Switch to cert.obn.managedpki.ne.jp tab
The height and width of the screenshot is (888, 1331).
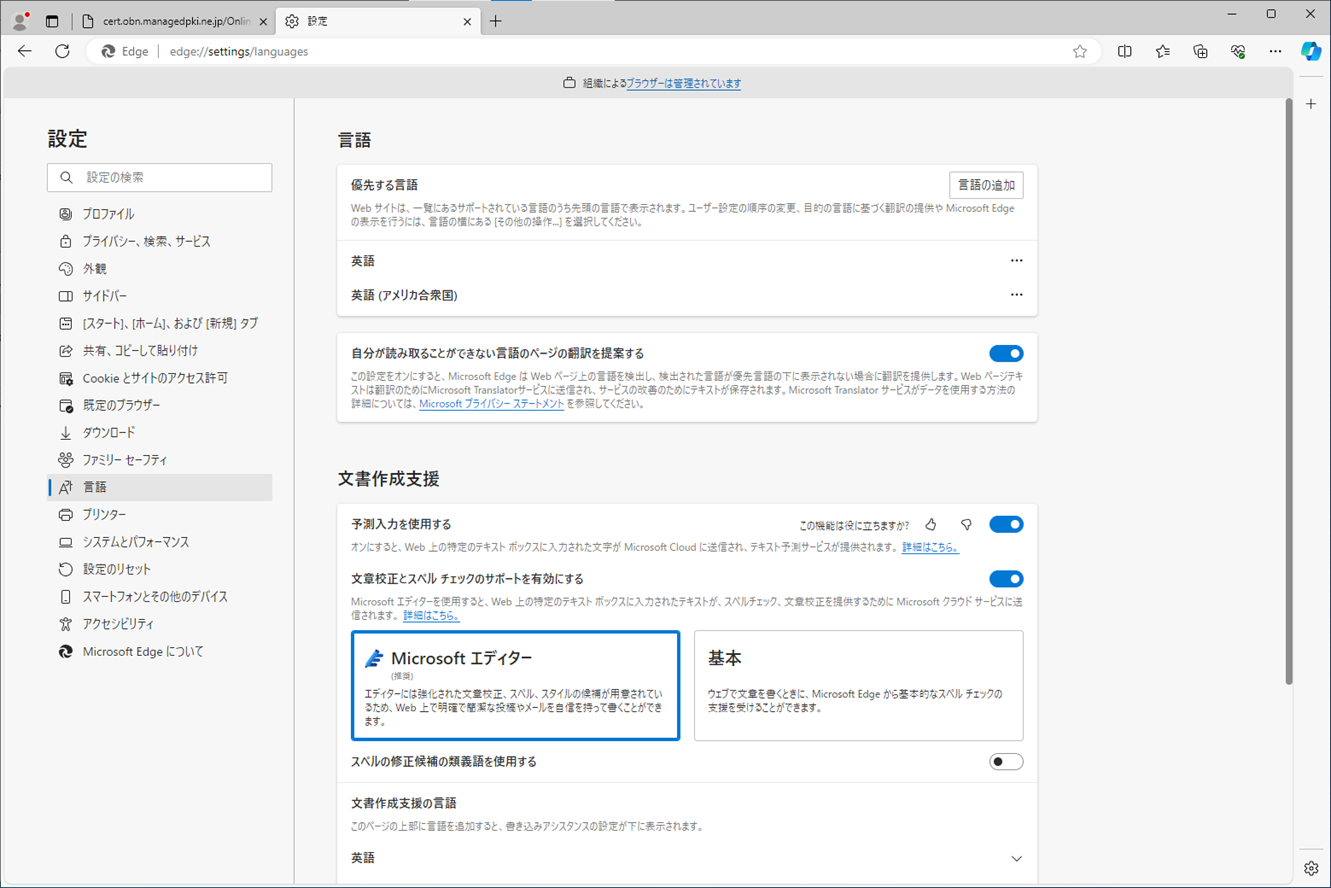(x=175, y=21)
